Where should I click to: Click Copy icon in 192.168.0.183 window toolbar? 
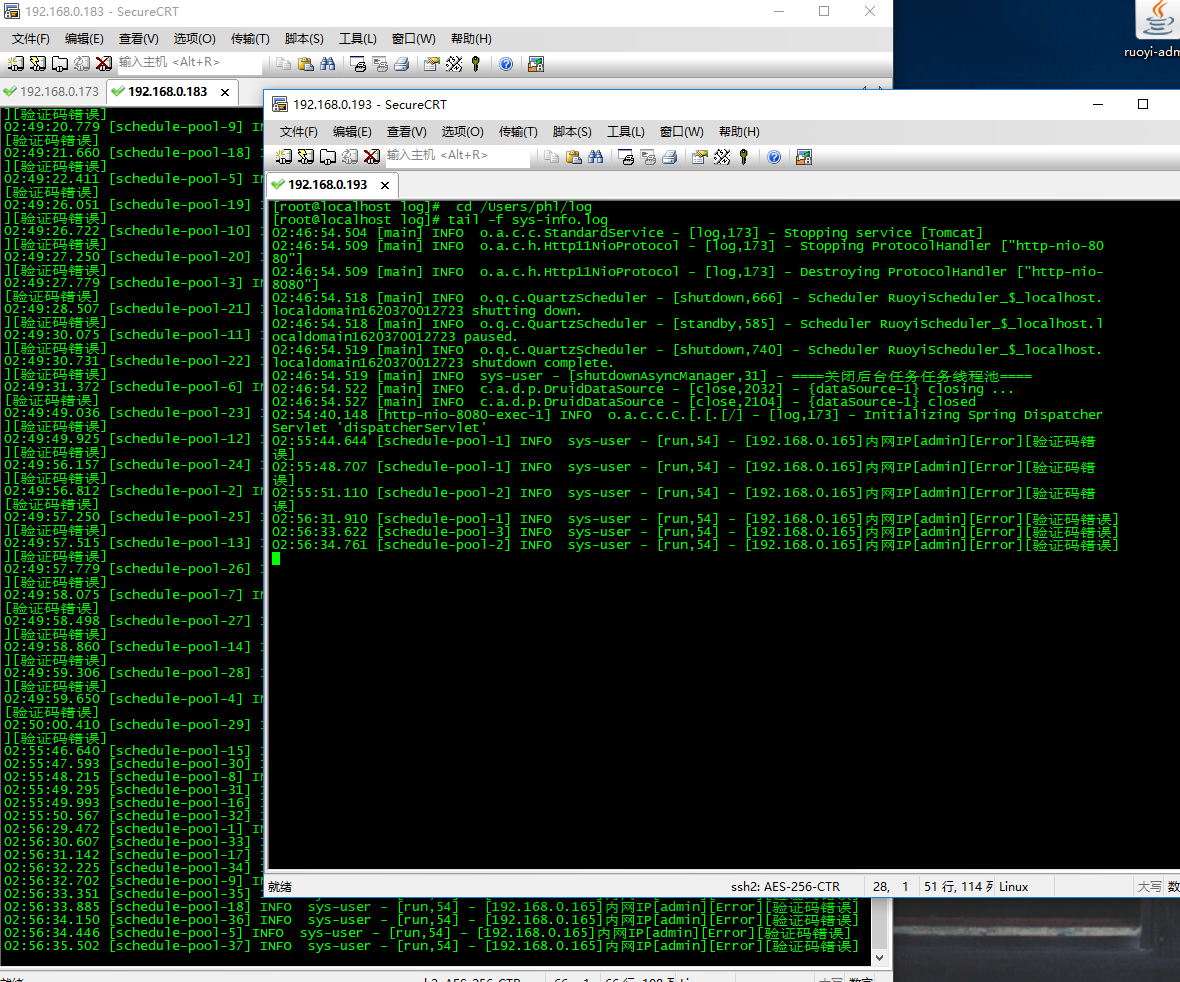click(x=284, y=64)
